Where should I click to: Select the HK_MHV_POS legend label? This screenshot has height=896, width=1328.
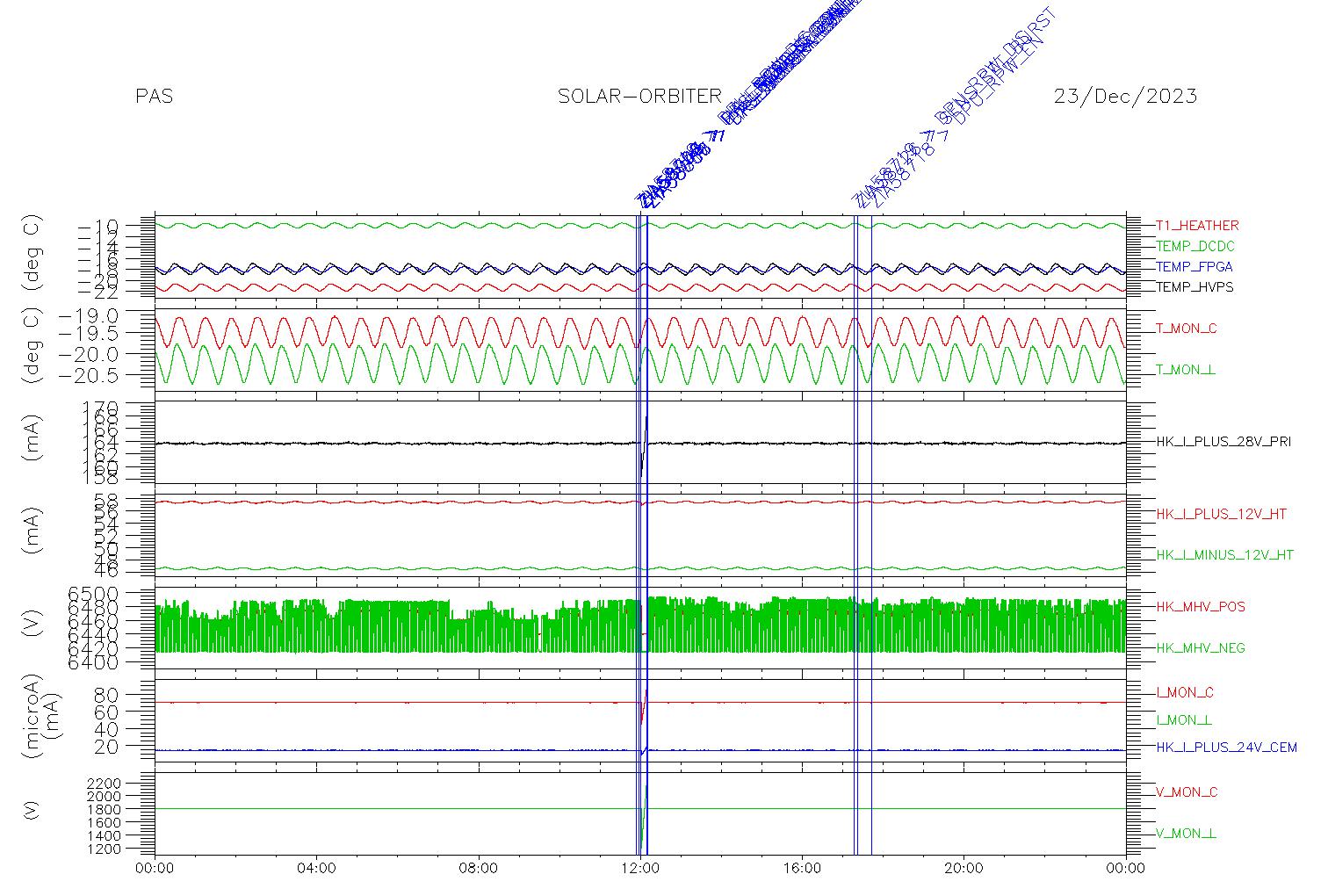coord(1201,607)
